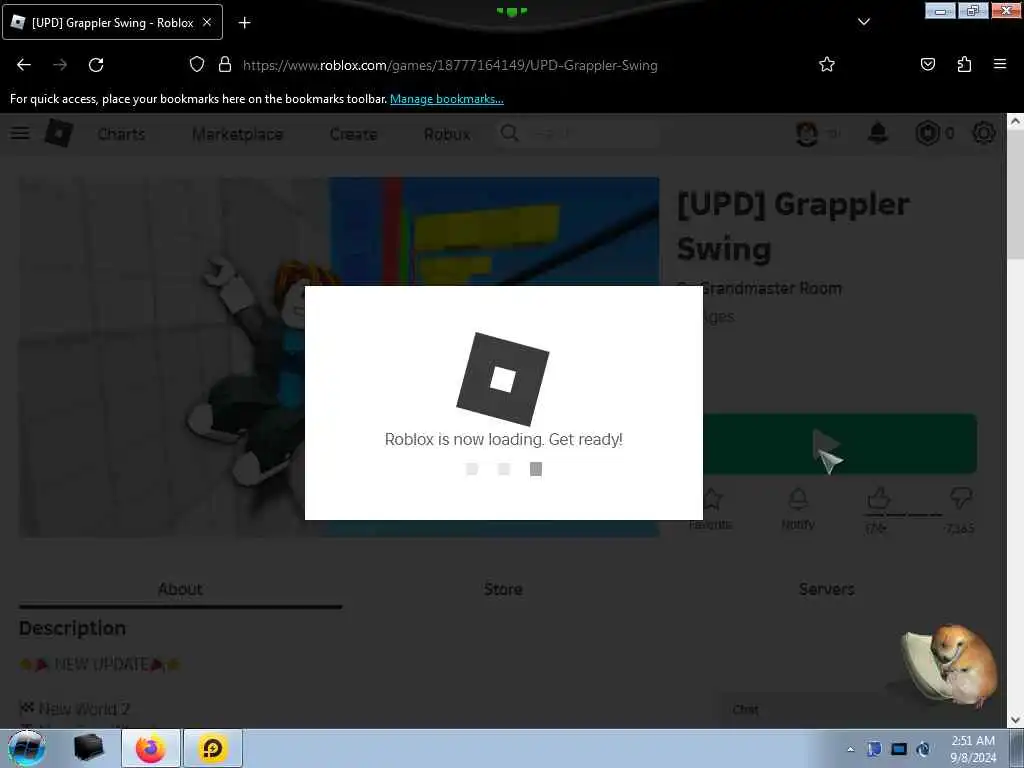Open the Extensions puzzle icon
This screenshot has height=768, width=1024.
964,64
